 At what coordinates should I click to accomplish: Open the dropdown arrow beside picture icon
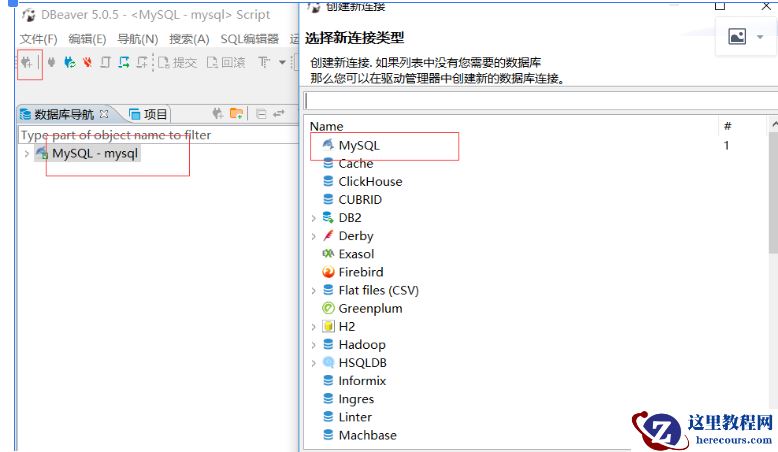tap(760, 37)
